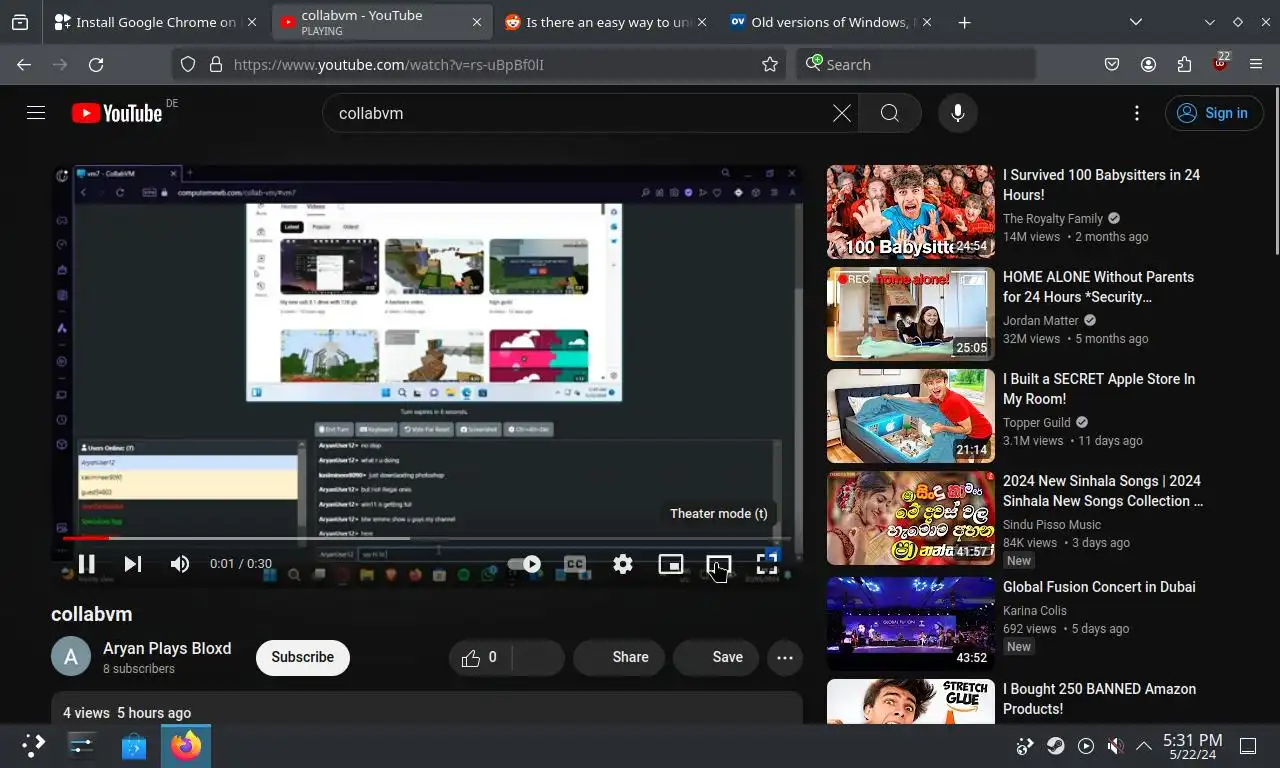Switch to the Reddit 'Is there an easy way' tab
Viewport: 1280px width, 768px height.
(x=604, y=22)
